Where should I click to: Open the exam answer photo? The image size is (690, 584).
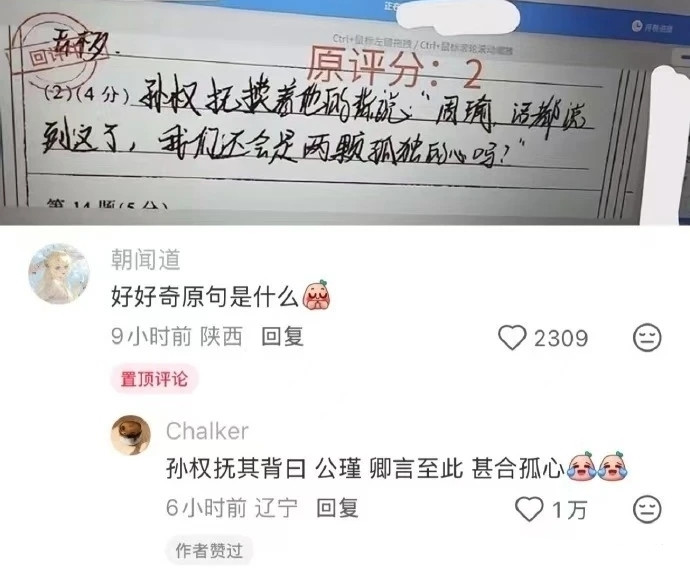tap(345, 112)
